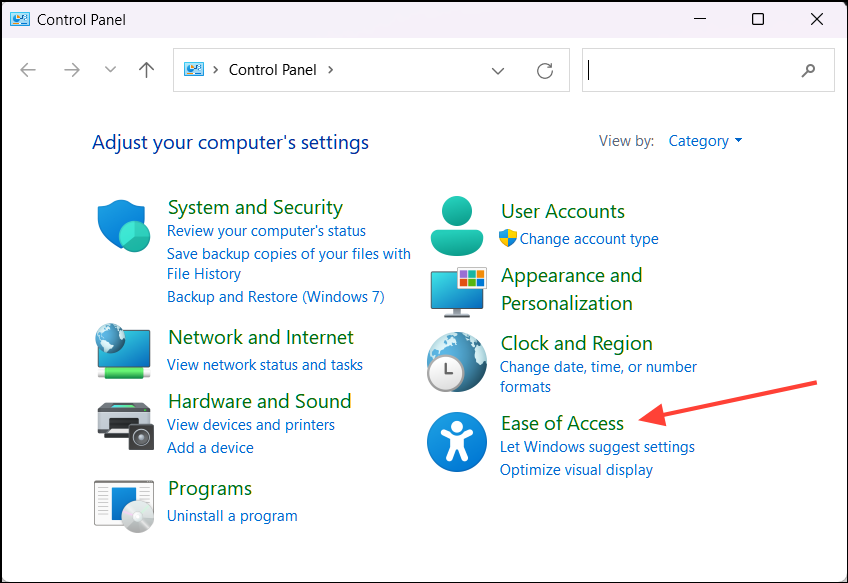
Task: Click the Add a device link
Action: (x=210, y=448)
